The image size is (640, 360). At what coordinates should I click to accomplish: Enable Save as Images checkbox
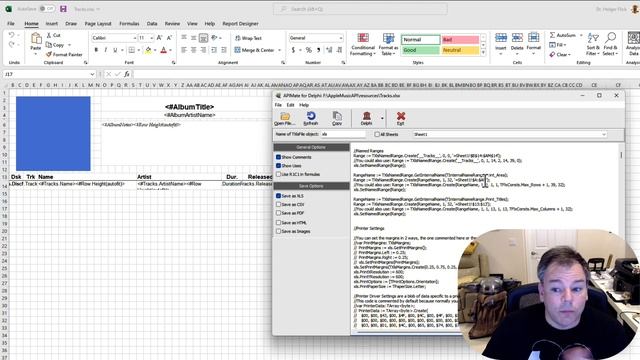(278, 231)
